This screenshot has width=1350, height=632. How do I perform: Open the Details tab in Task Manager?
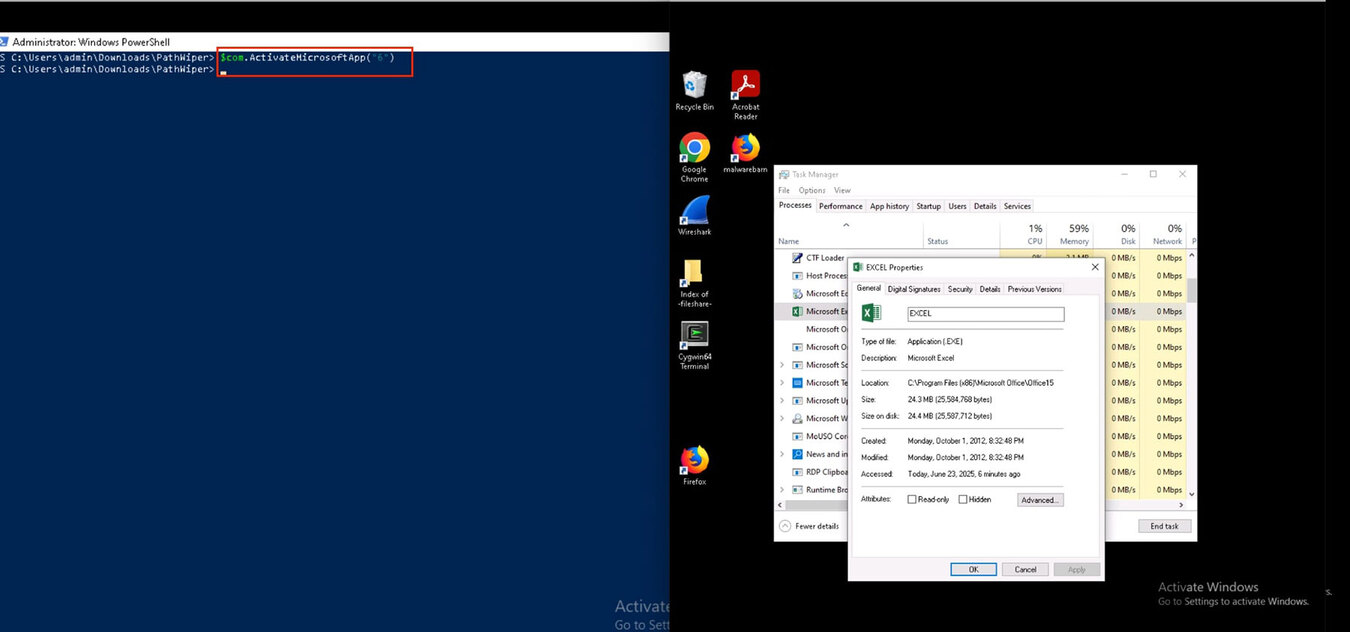pyautogui.click(x=985, y=206)
